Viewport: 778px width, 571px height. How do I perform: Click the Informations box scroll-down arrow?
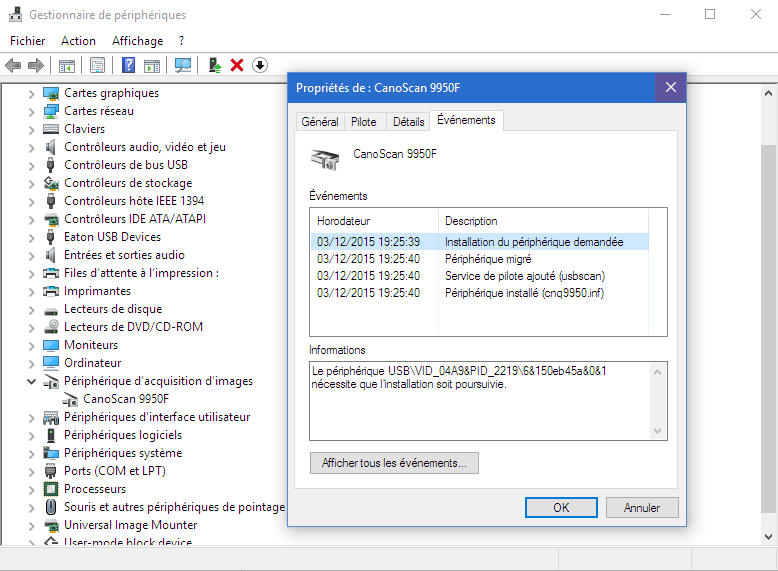(x=657, y=431)
